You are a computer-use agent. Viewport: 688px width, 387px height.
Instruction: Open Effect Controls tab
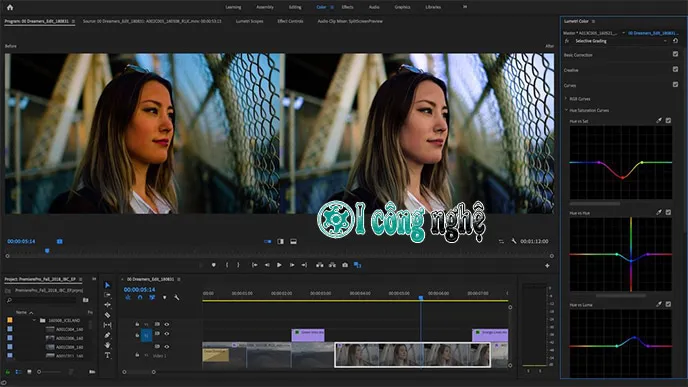pos(290,21)
